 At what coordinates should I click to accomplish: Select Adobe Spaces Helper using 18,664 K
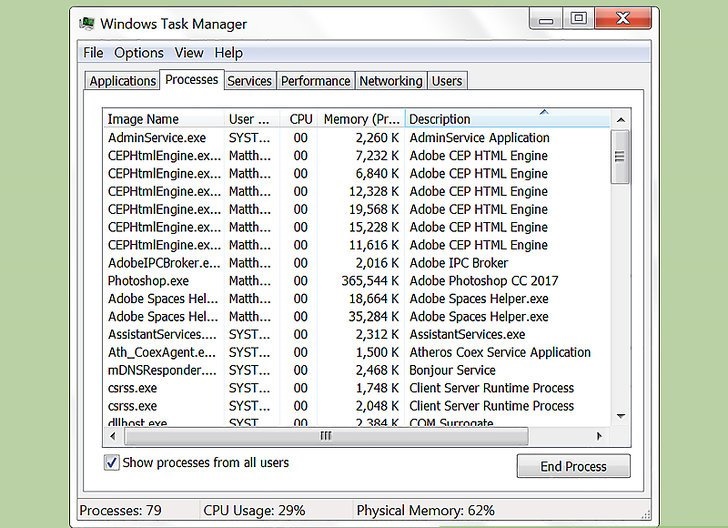(x=357, y=299)
